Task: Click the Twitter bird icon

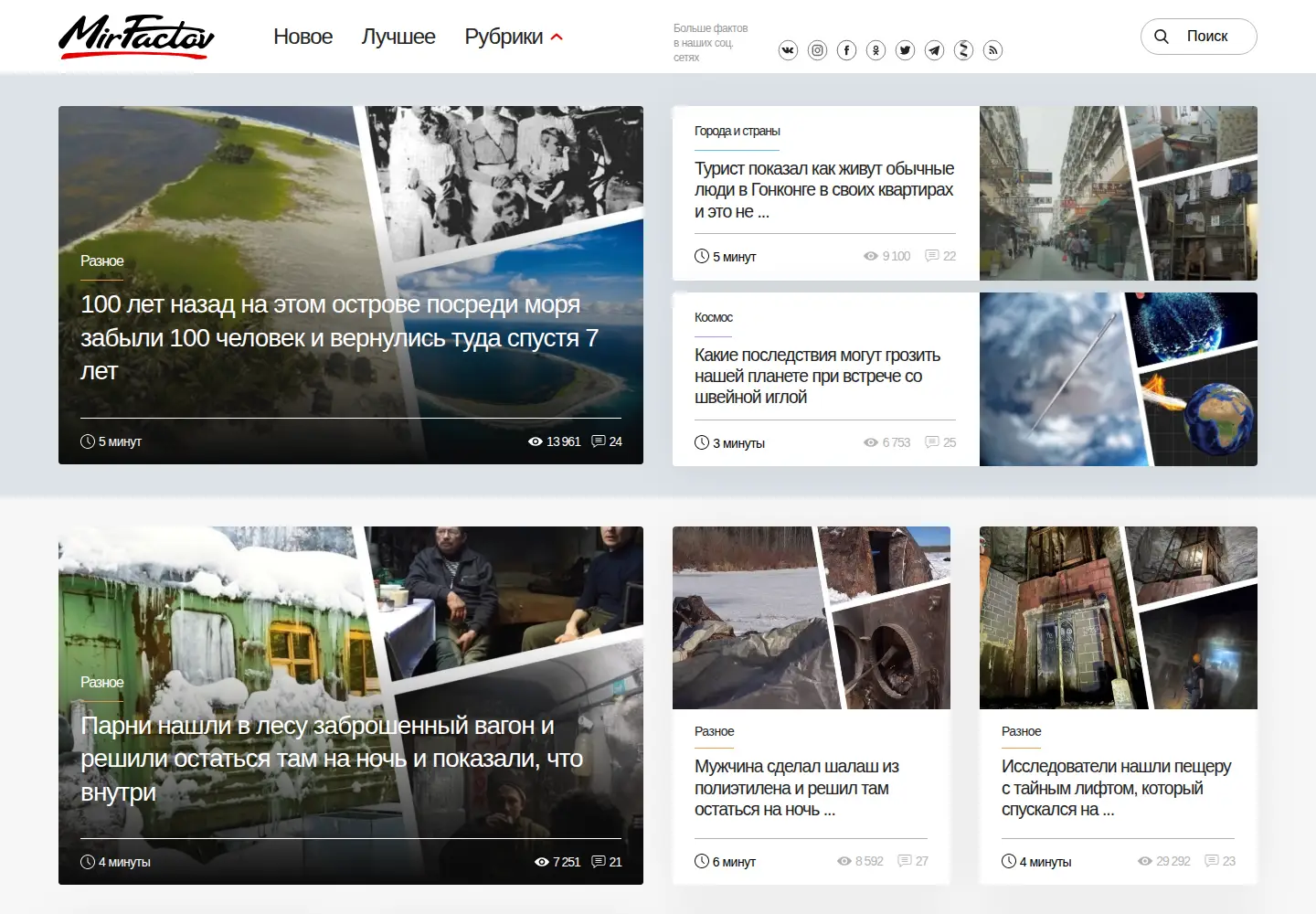Action: 905,50
